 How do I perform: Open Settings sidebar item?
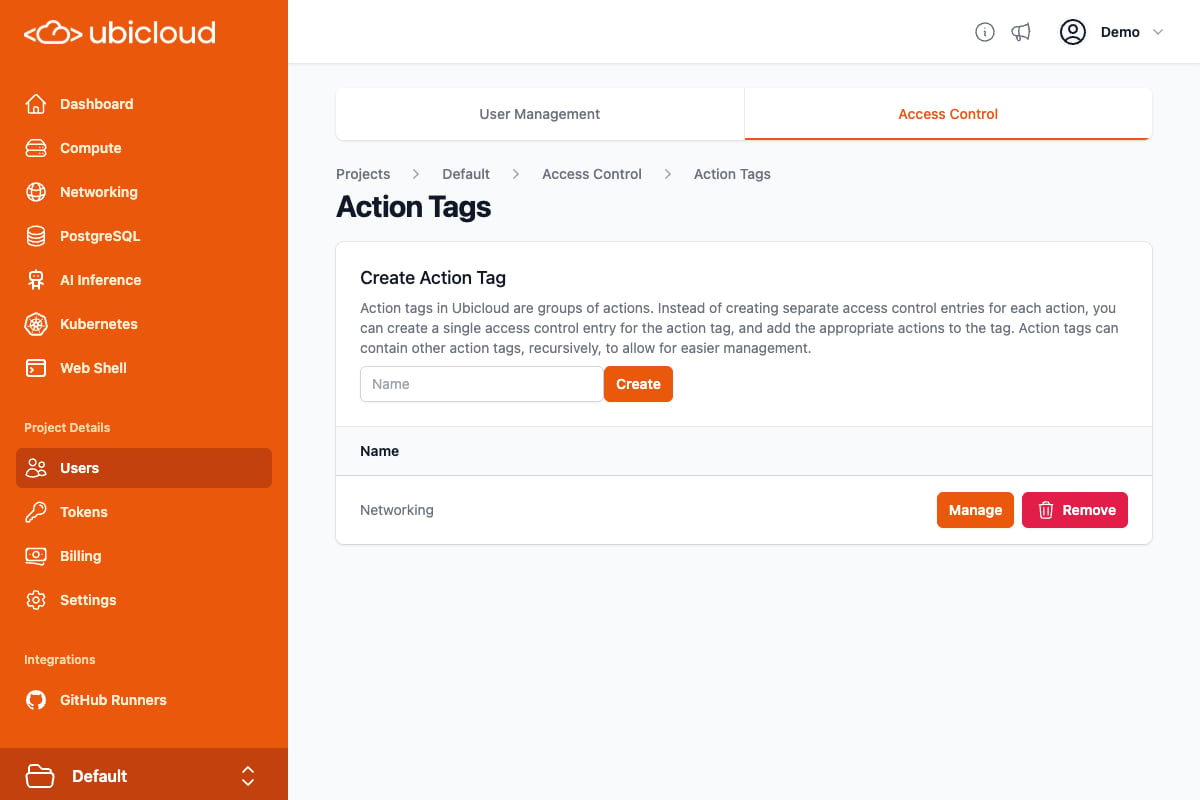click(x=144, y=600)
